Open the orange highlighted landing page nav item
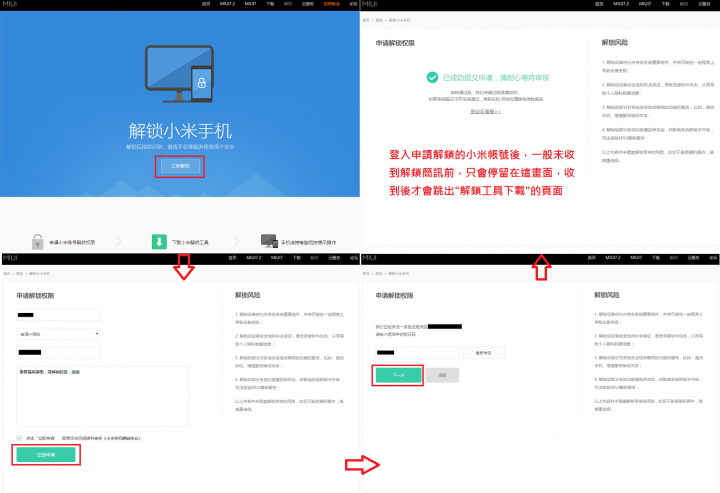The height and width of the screenshot is (493, 720). click(332, 4)
